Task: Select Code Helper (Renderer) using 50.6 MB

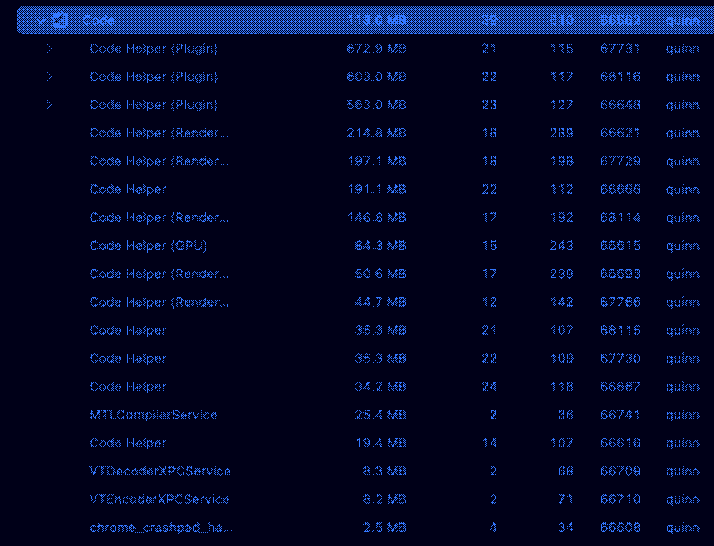Action: pos(158,273)
